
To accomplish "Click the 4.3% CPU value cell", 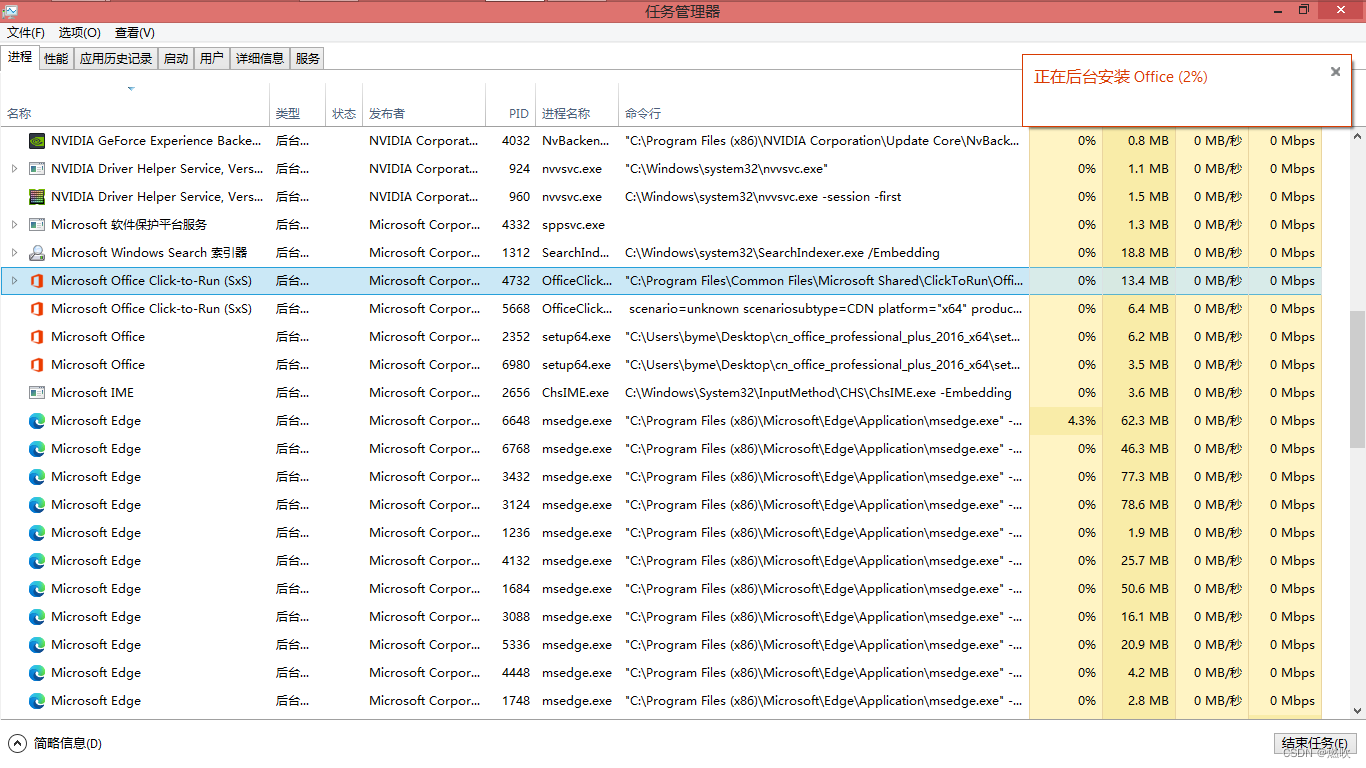I will point(1066,421).
